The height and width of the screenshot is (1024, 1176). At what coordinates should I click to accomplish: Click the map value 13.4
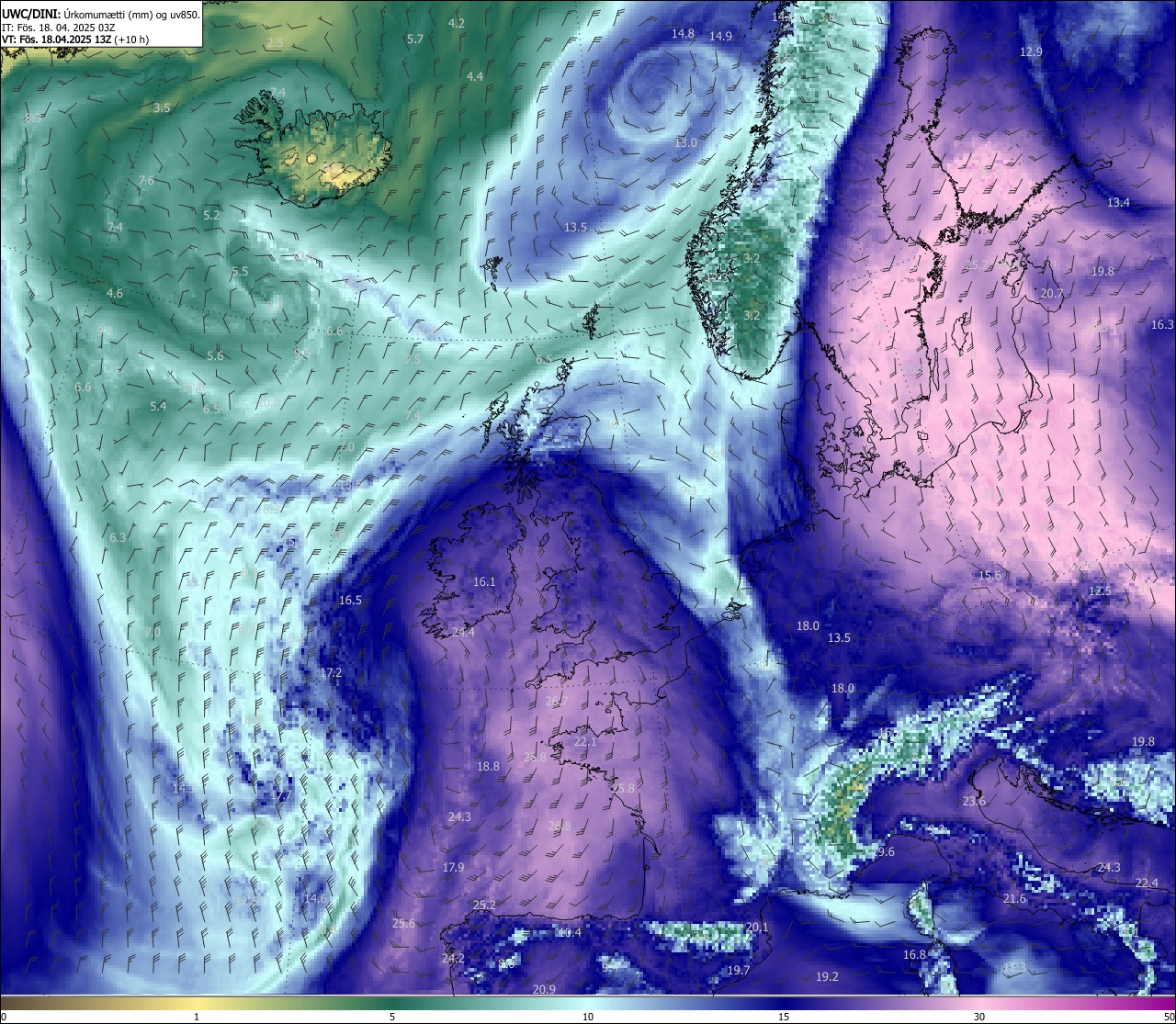coord(1118,203)
